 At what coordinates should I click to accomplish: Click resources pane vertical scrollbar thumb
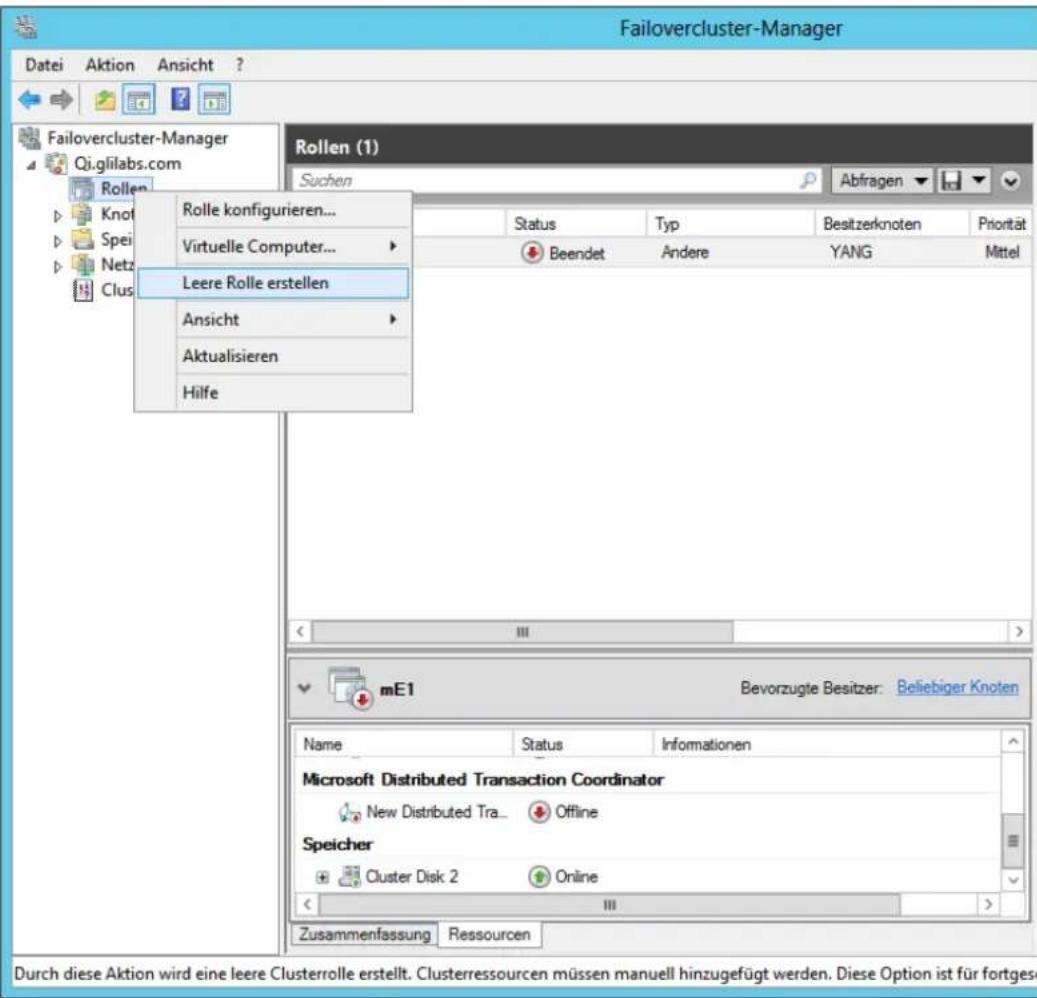[x=1013, y=841]
